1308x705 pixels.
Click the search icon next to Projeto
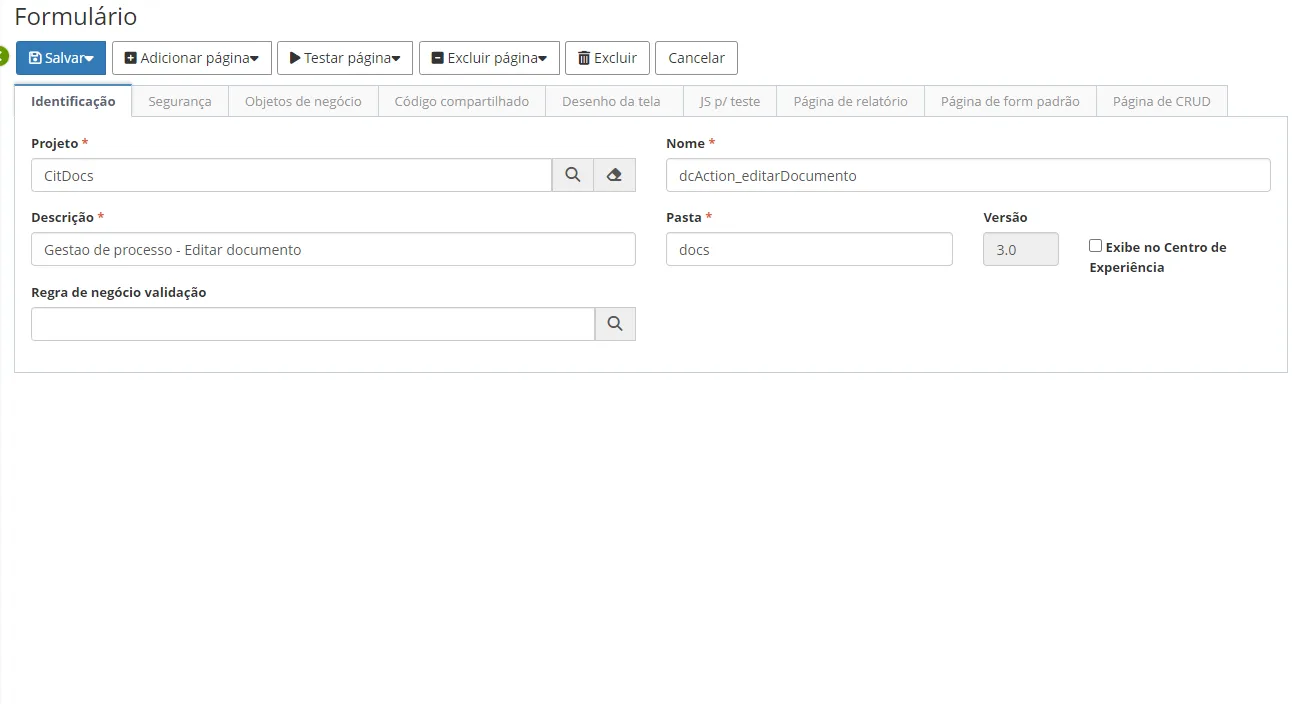point(573,175)
